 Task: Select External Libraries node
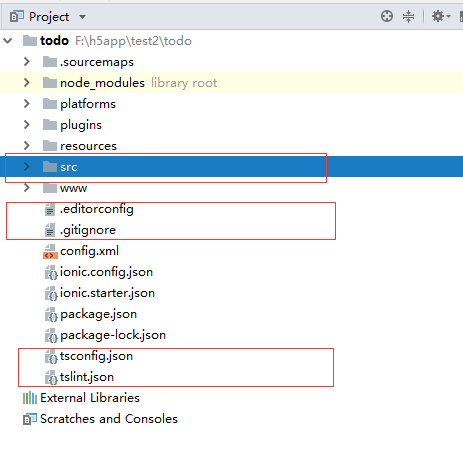click(x=231, y=398)
